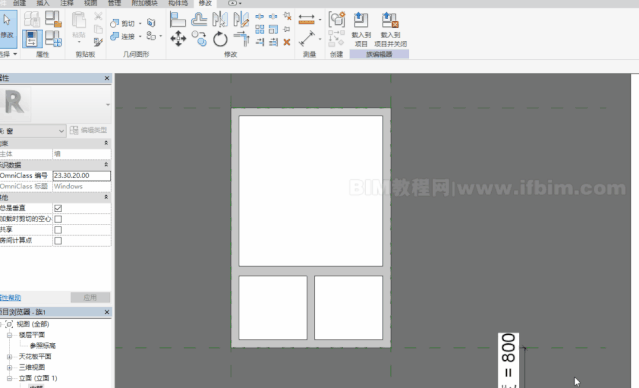Screen dimensions: 639x388
Task: Click the red Delete icon
Action: tap(287, 42)
